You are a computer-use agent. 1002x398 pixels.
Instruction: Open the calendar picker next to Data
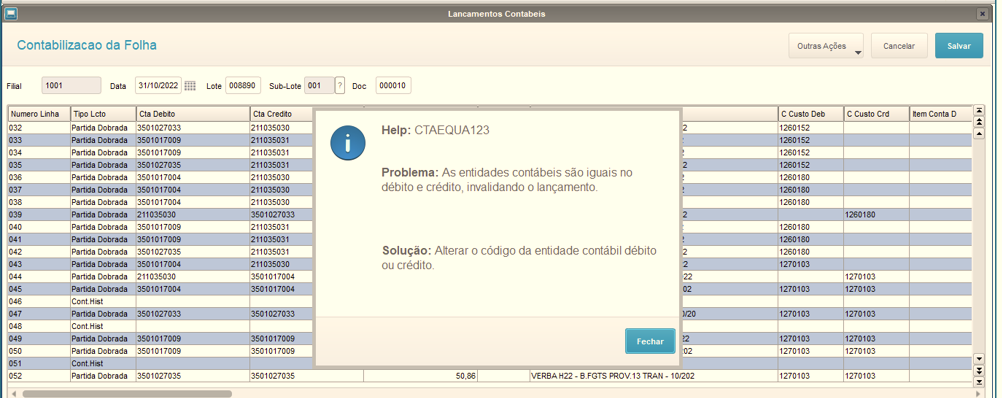tap(190, 86)
